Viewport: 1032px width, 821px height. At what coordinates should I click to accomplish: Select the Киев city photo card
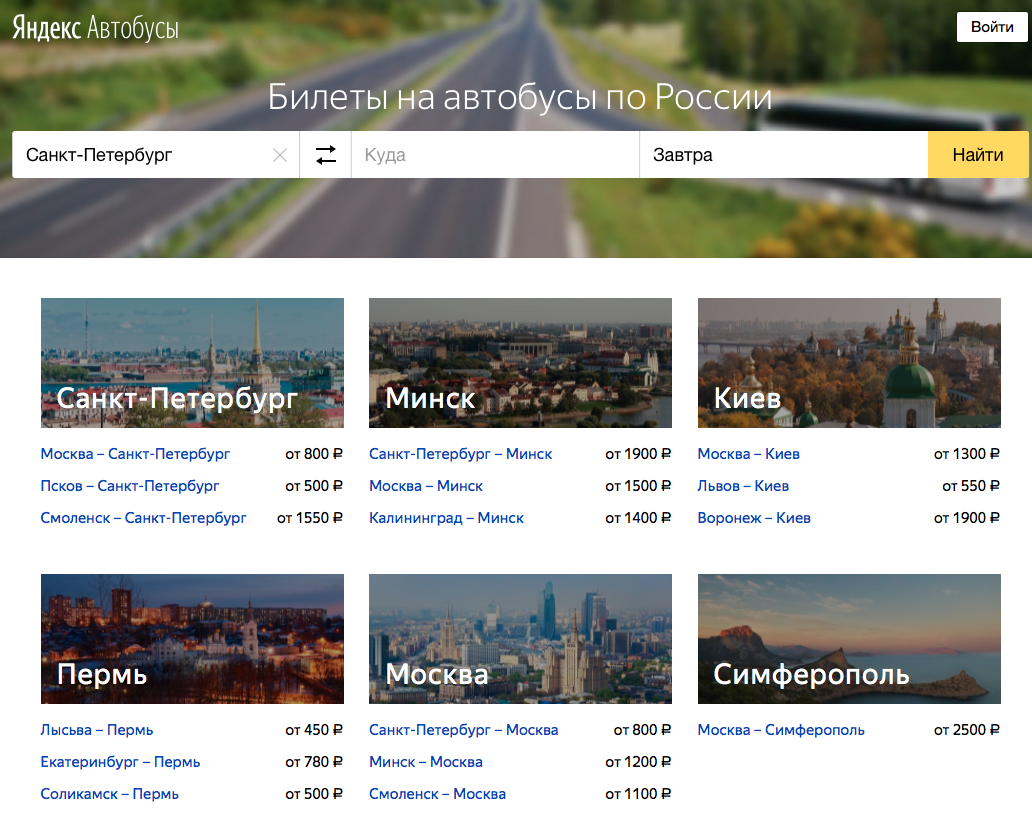click(x=849, y=363)
